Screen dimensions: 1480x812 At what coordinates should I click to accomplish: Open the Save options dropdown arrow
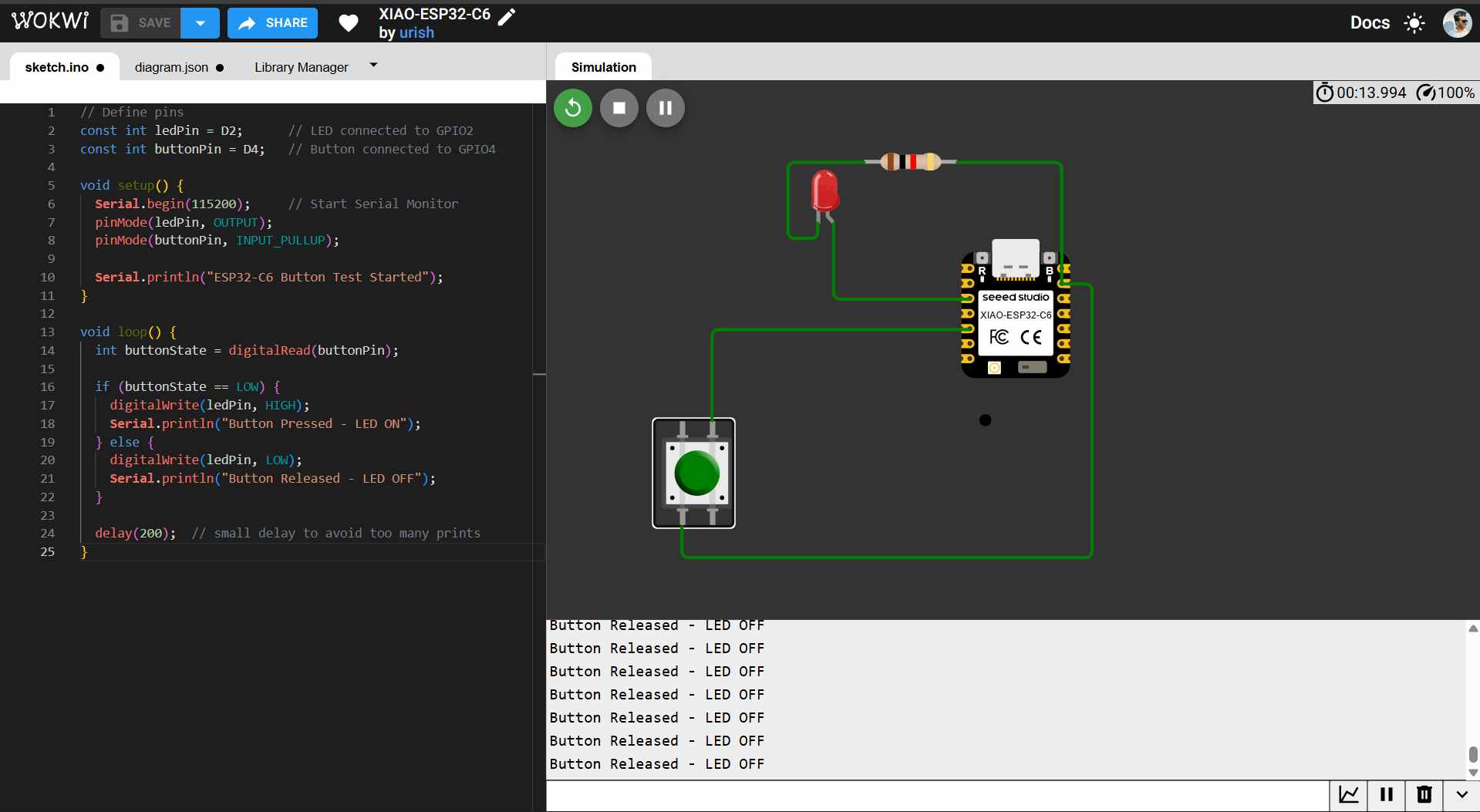[201, 23]
